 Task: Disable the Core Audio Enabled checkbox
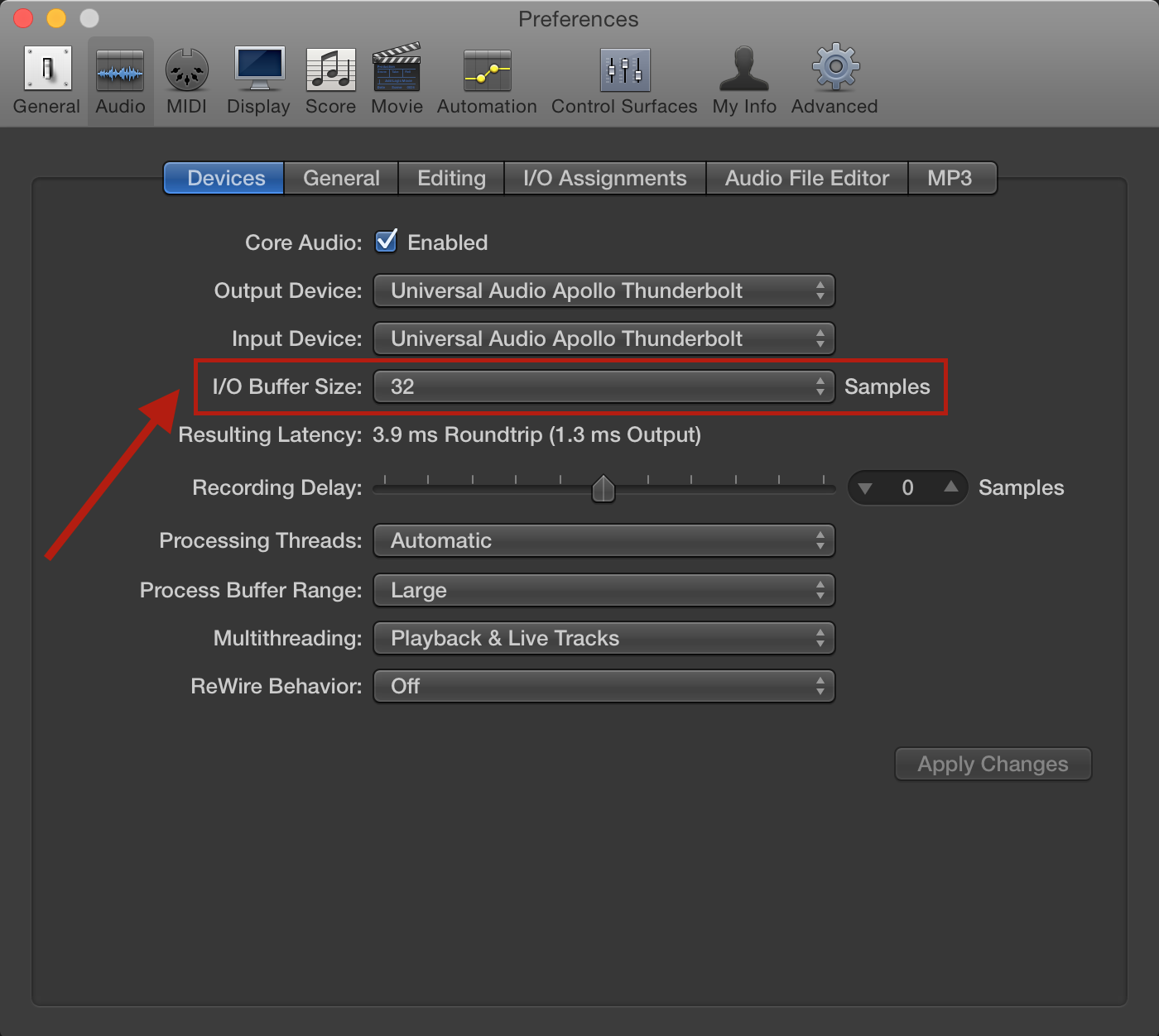point(386,242)
